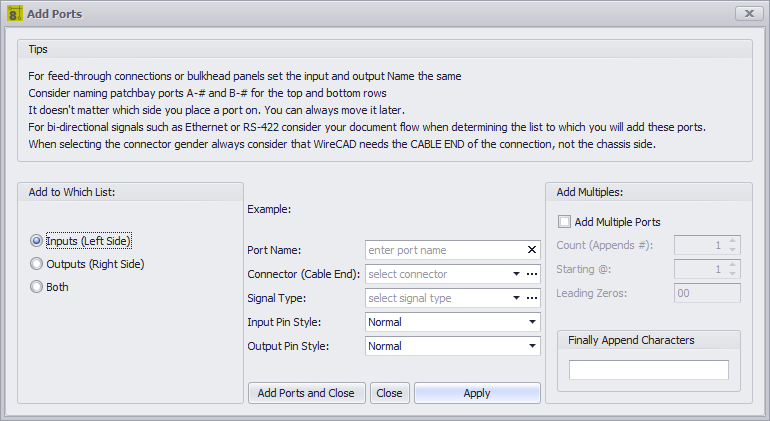Click the Finally Append Characters text box
This screenshot has width=770, height=421.
click(649, 370)
